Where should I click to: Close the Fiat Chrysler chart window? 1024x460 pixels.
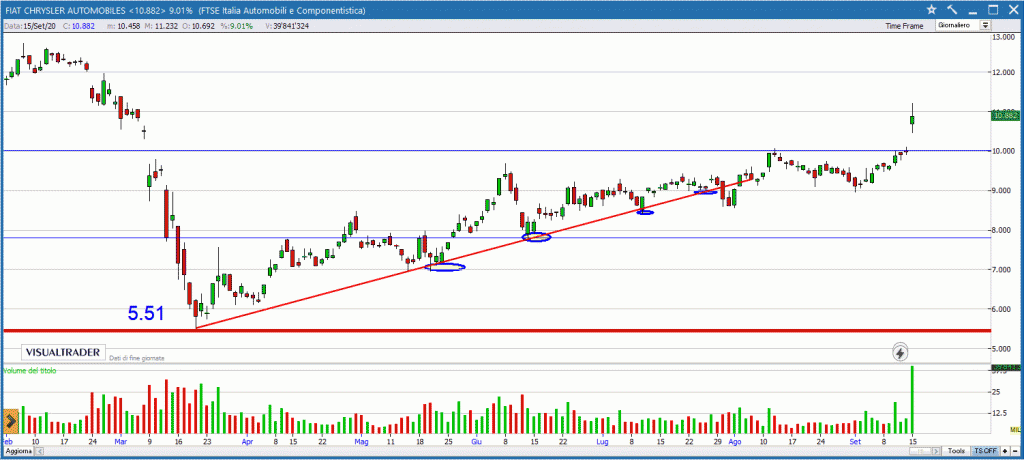(x=1014, y=10)
